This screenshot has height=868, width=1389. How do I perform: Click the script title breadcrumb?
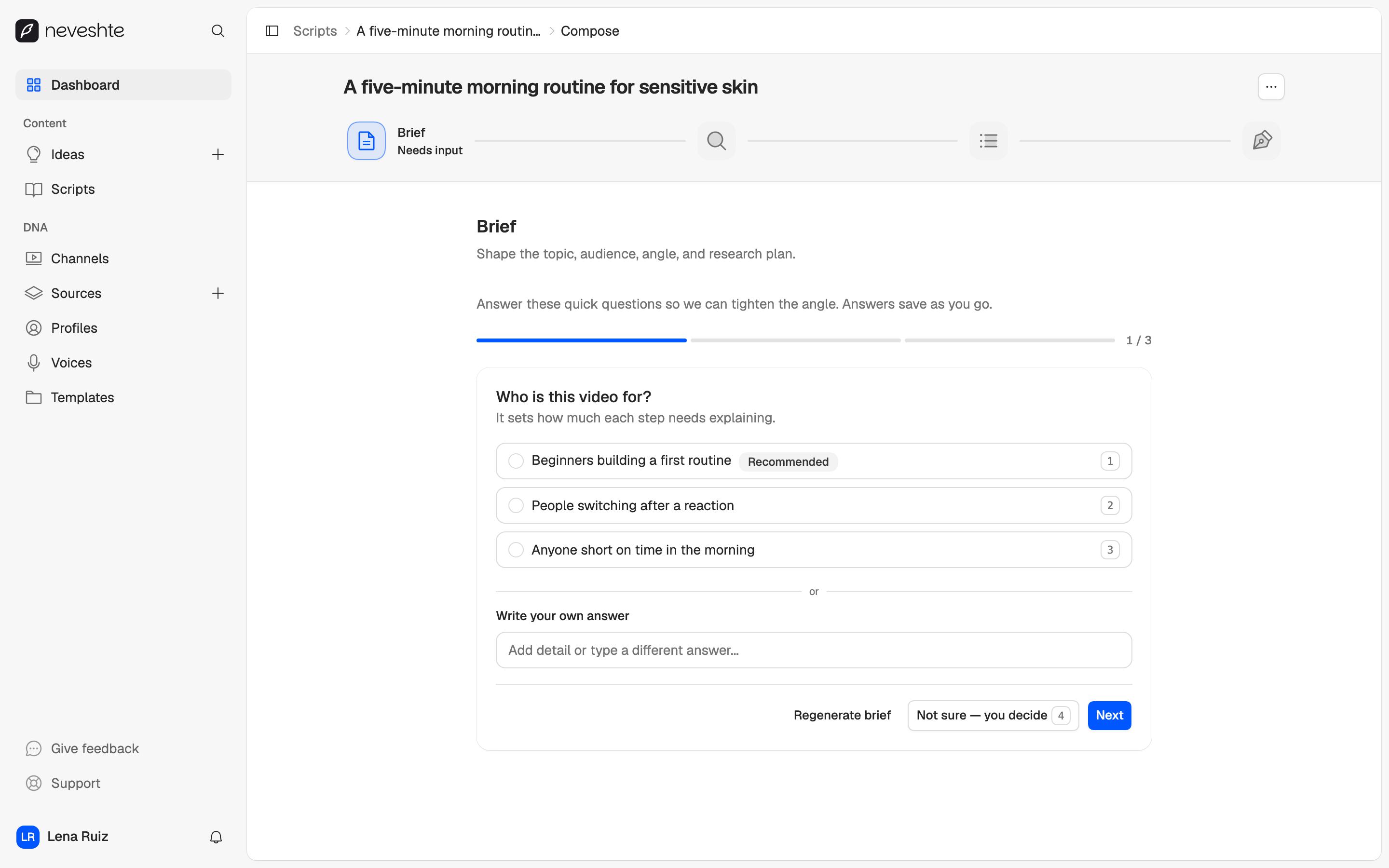[x=448, y=31]
